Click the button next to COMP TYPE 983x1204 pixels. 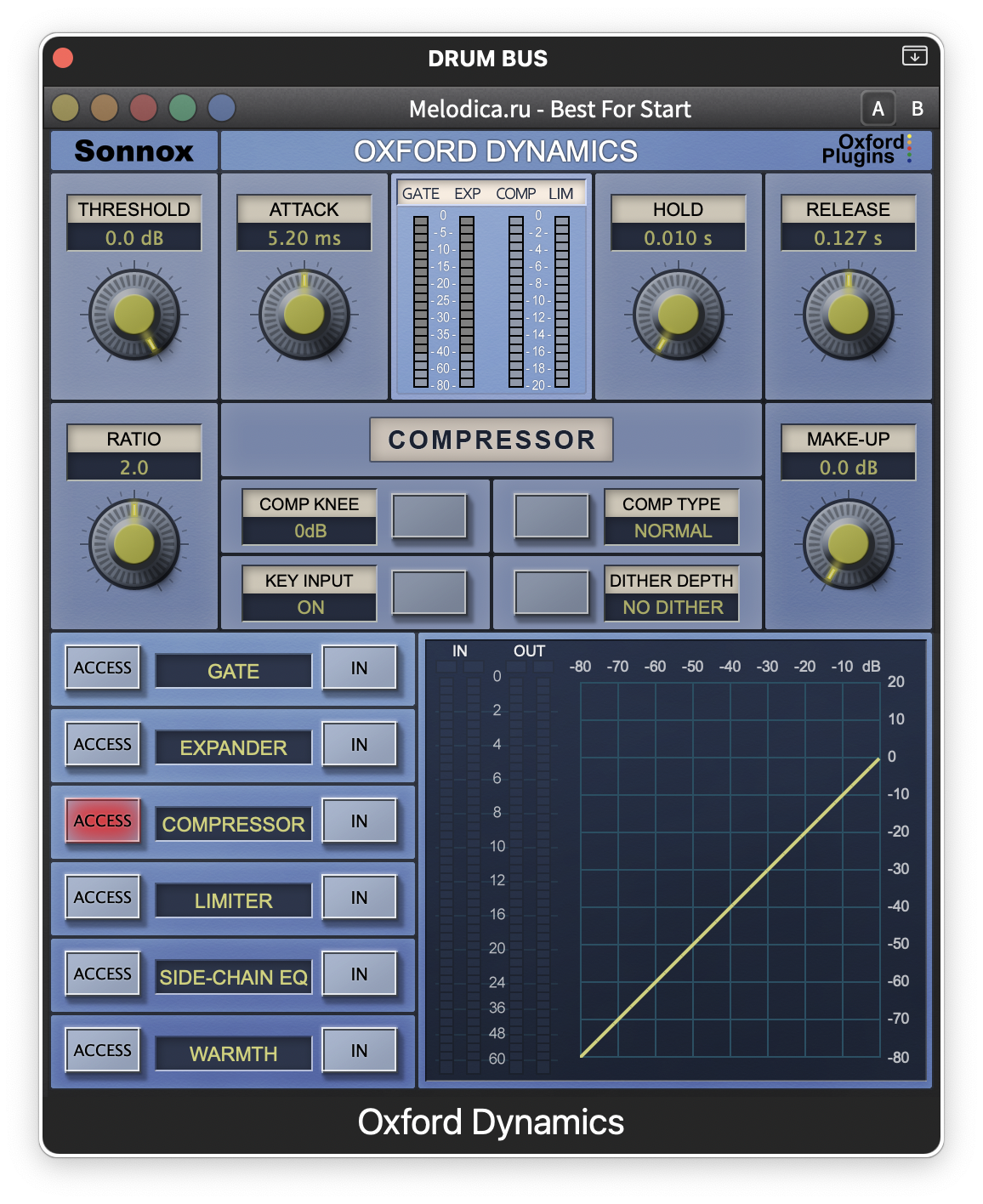552,516
